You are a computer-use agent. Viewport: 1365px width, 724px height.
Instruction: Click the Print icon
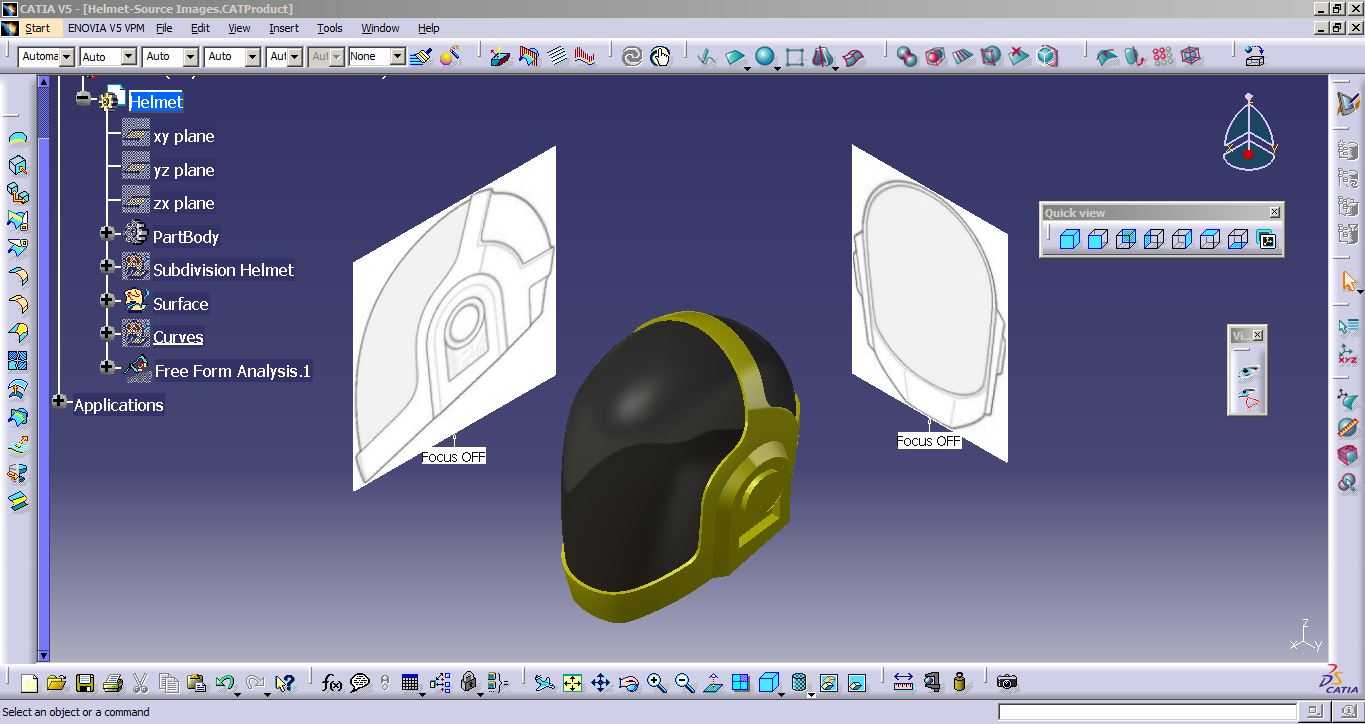113,683
